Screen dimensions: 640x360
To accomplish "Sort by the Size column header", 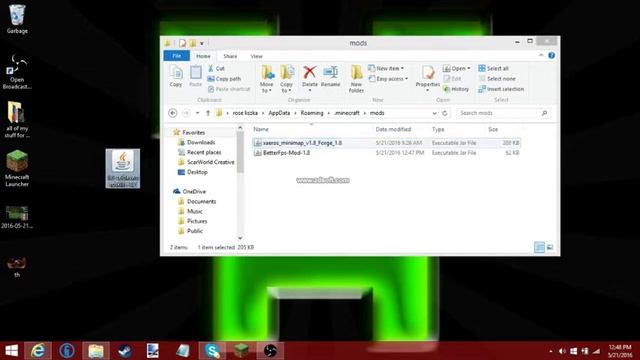I will pyautogui.click(x=493, y=129).
